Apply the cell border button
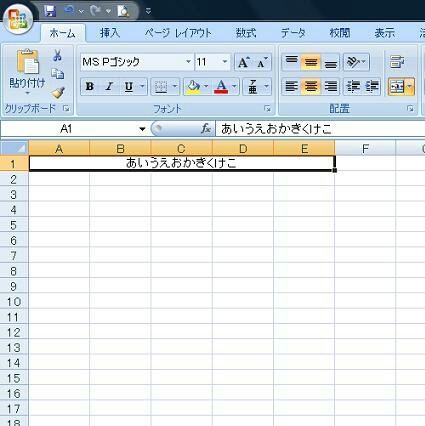 coord(161,87)
